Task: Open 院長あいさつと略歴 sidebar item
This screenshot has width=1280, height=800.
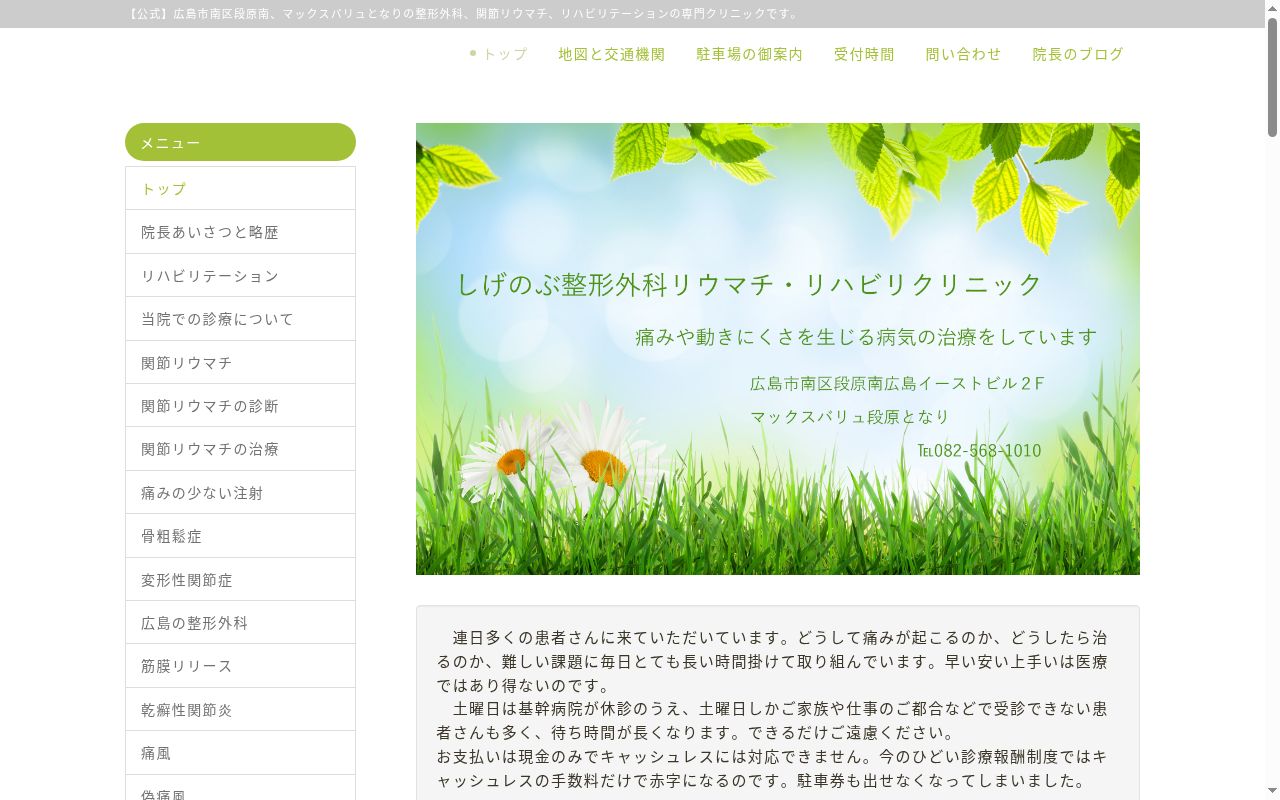Action: [x=240, y=232]
